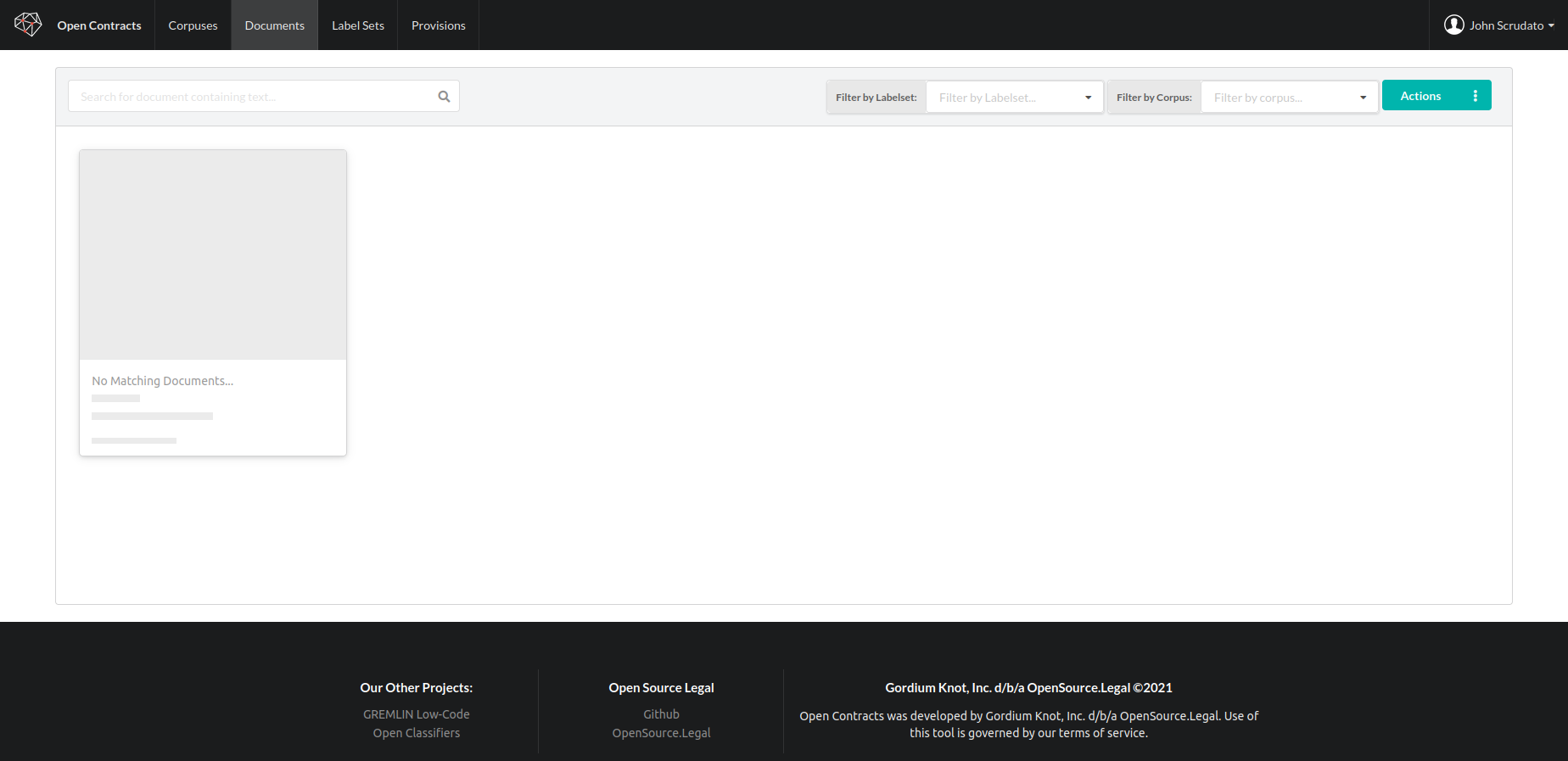Screen dimensions: 1568x761
Task: Expand the Filter by corpus caret
Action: 1363,98
